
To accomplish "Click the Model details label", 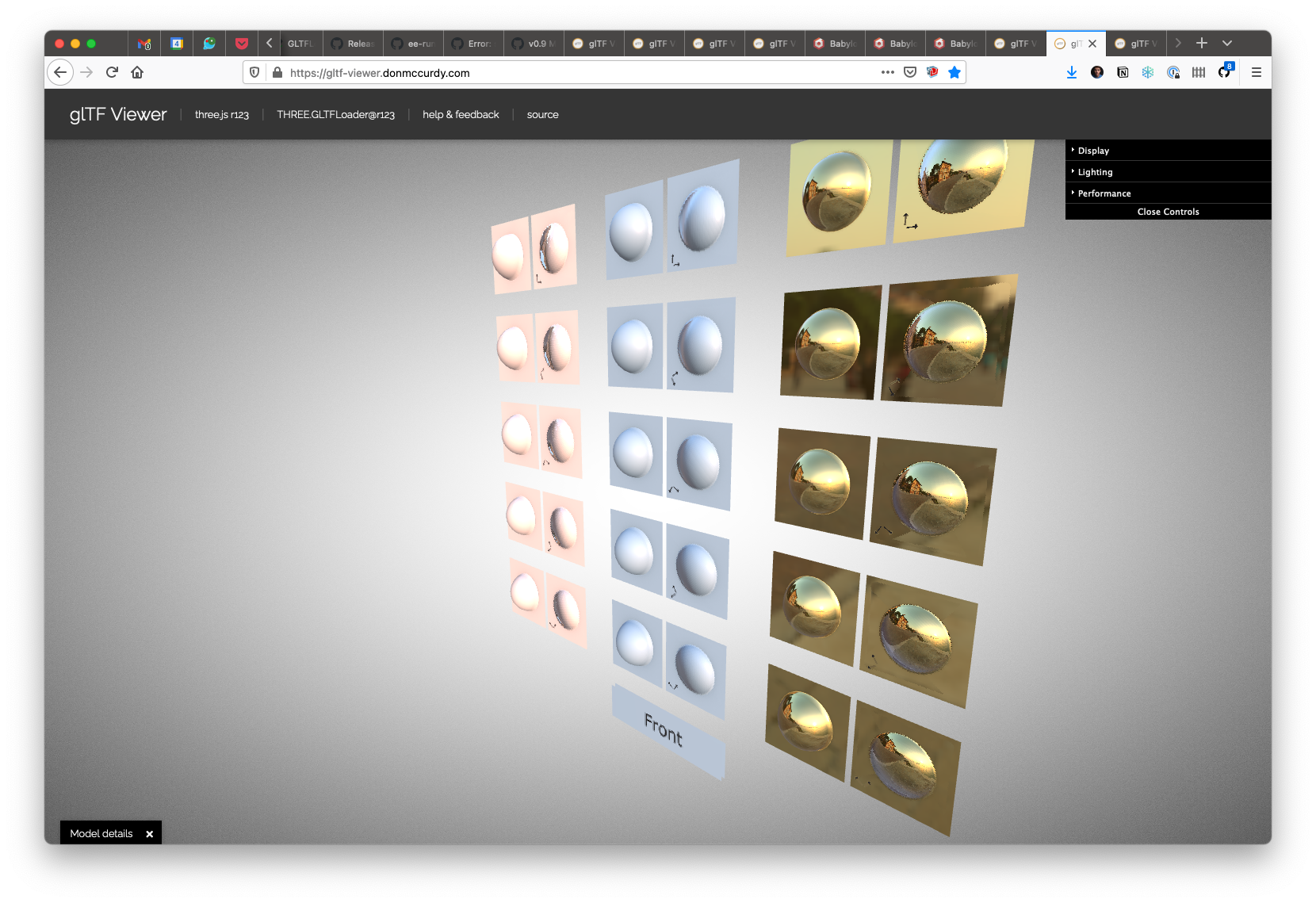I will [x=101, y=833].
